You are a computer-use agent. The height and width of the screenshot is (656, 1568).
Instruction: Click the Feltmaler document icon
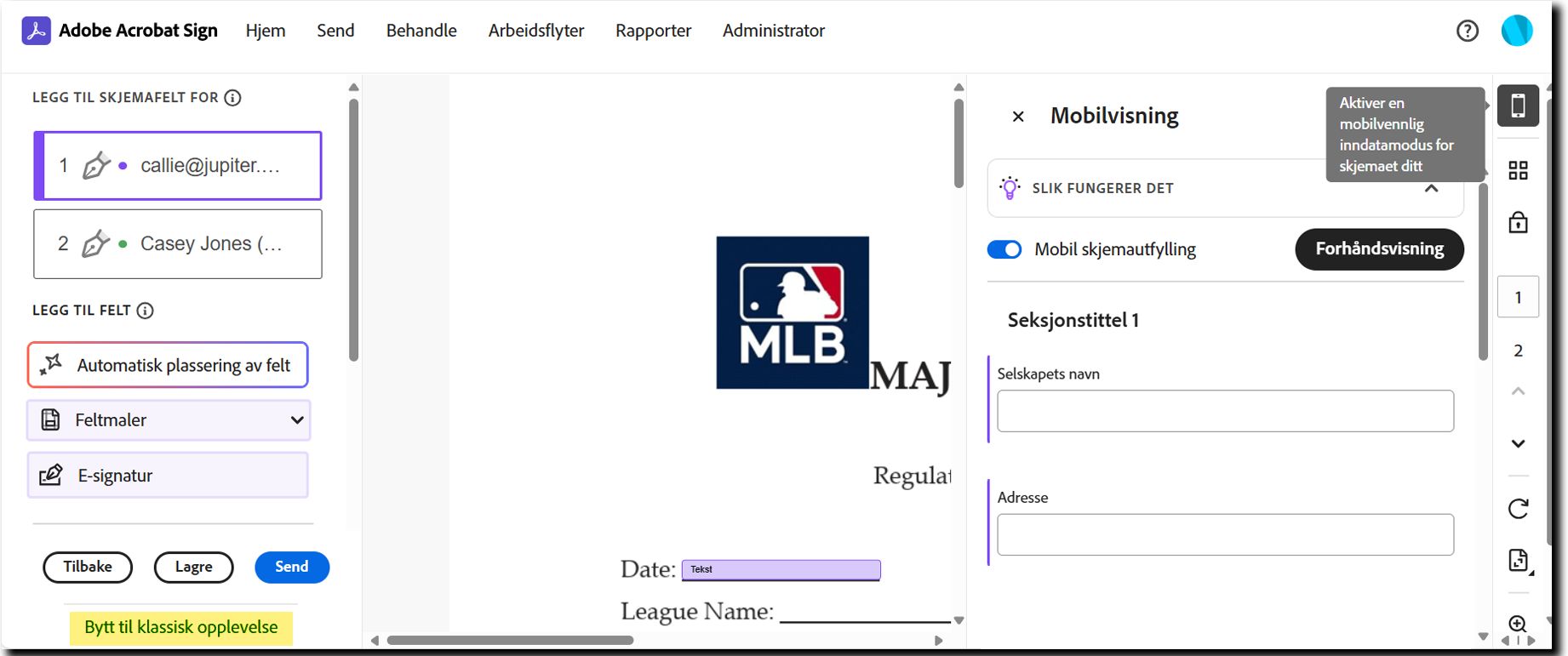[x=51, y=419]
